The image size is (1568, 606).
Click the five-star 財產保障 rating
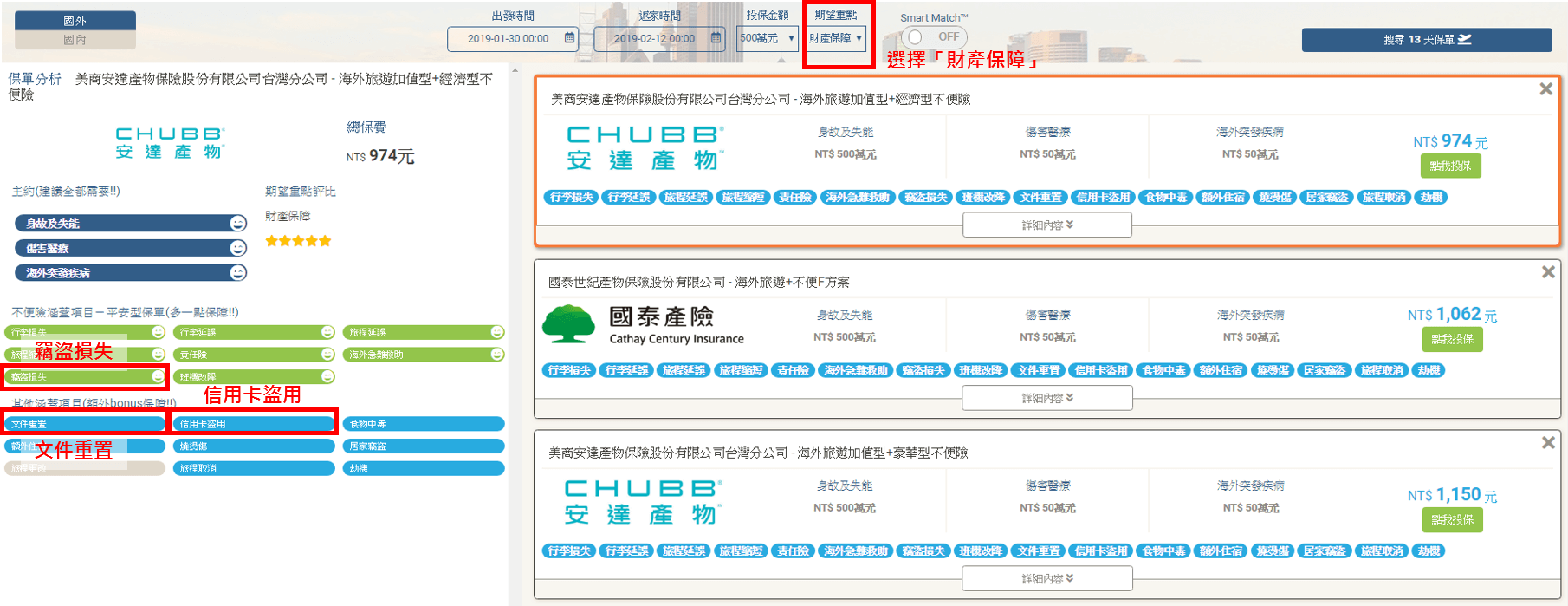[x=298, y=241]
